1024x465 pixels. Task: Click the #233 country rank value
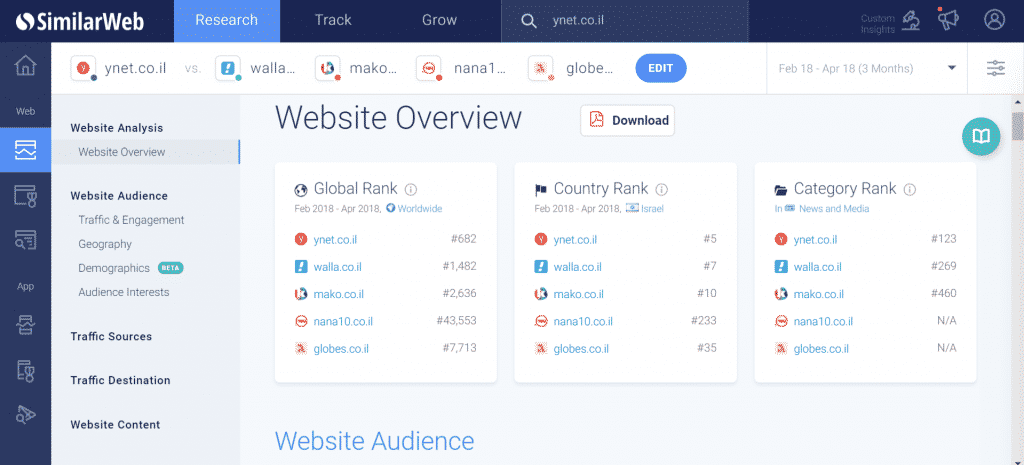pos(704,321)
